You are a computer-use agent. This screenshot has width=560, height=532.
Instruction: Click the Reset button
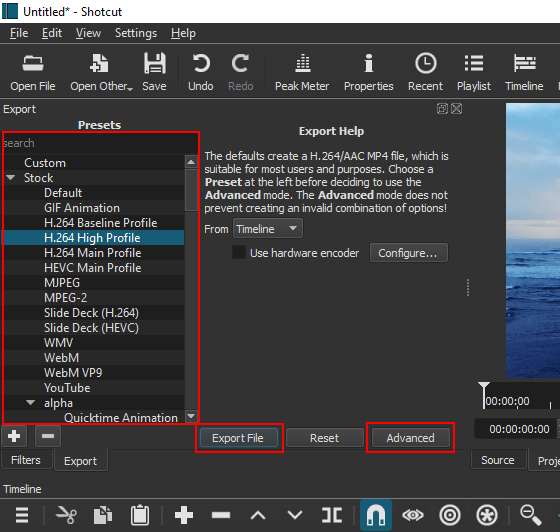click(324, 438)
